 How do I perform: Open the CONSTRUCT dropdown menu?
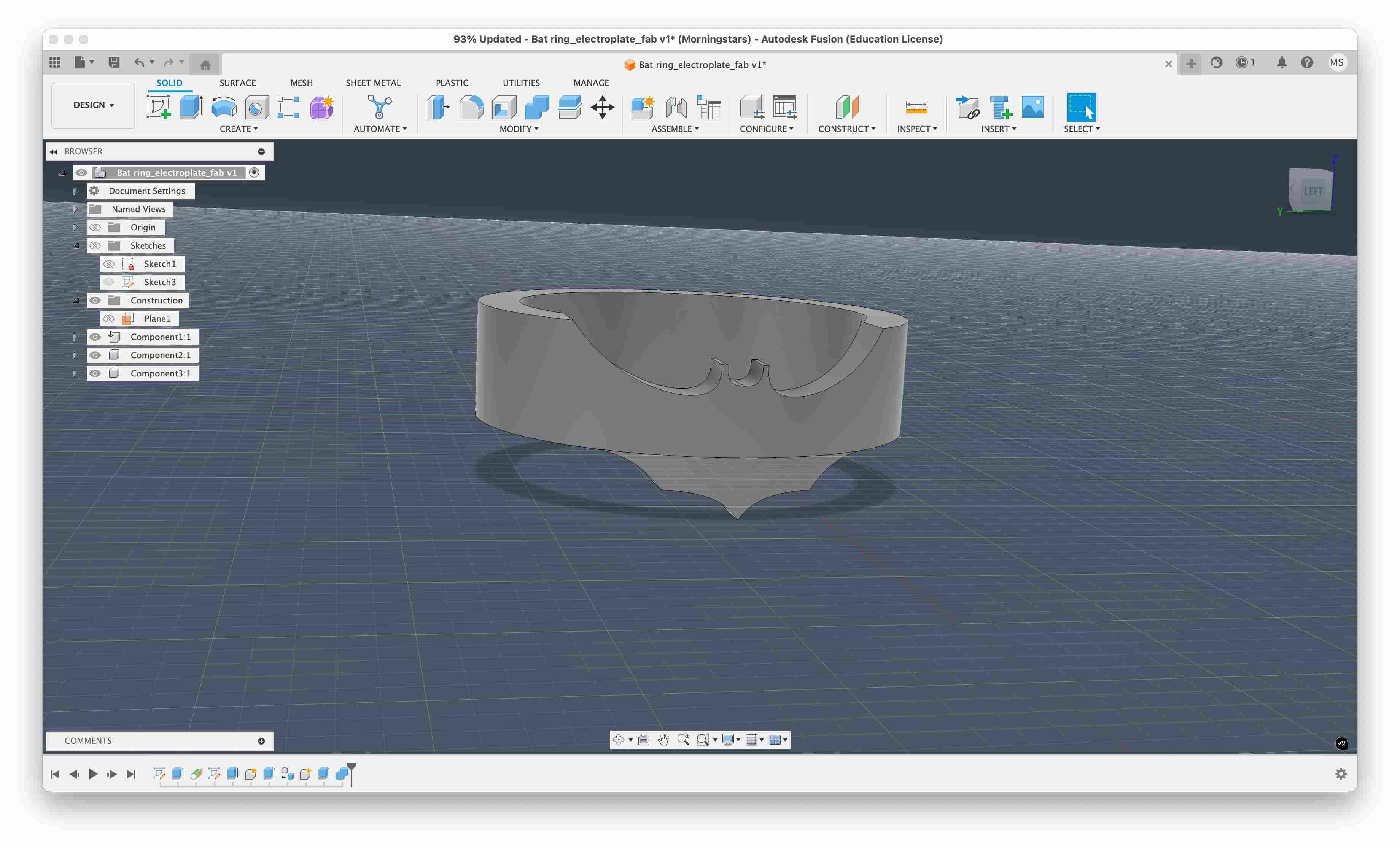click(x=846, y=129)
